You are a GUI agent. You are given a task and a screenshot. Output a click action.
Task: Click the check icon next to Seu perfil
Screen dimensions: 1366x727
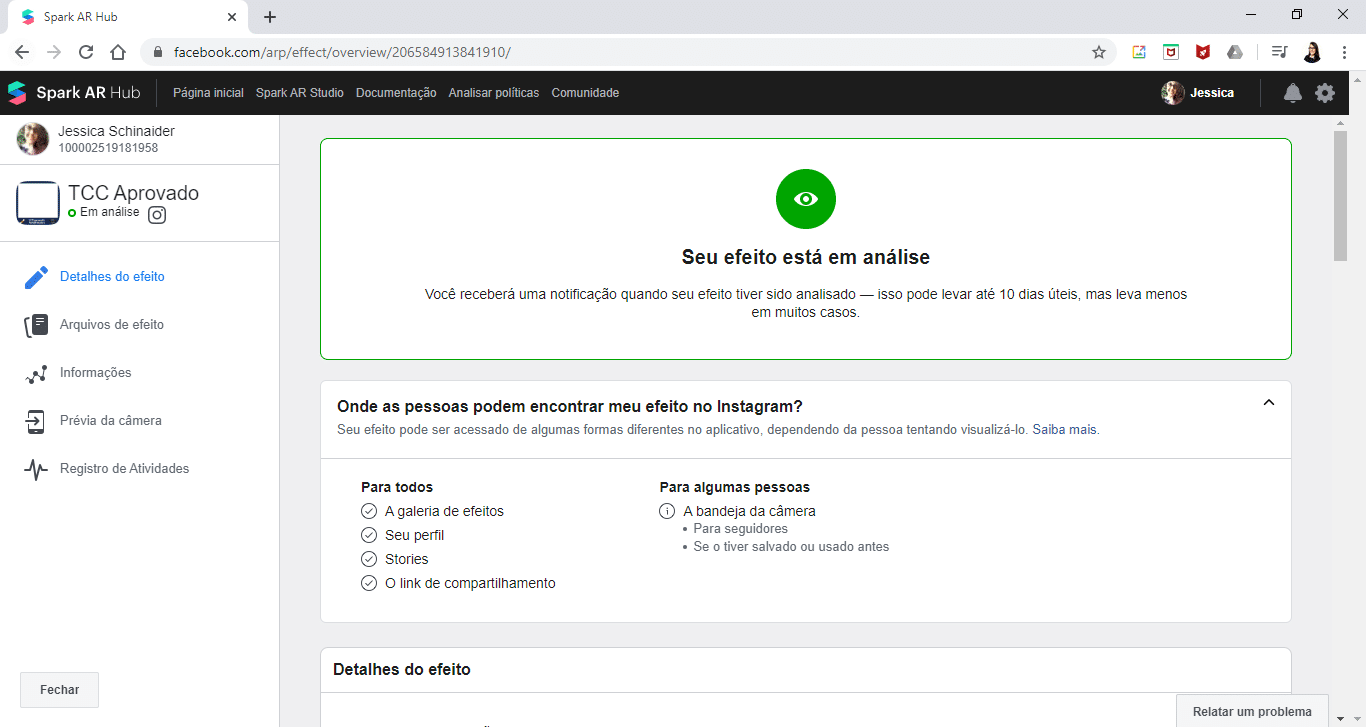point(369,535)
